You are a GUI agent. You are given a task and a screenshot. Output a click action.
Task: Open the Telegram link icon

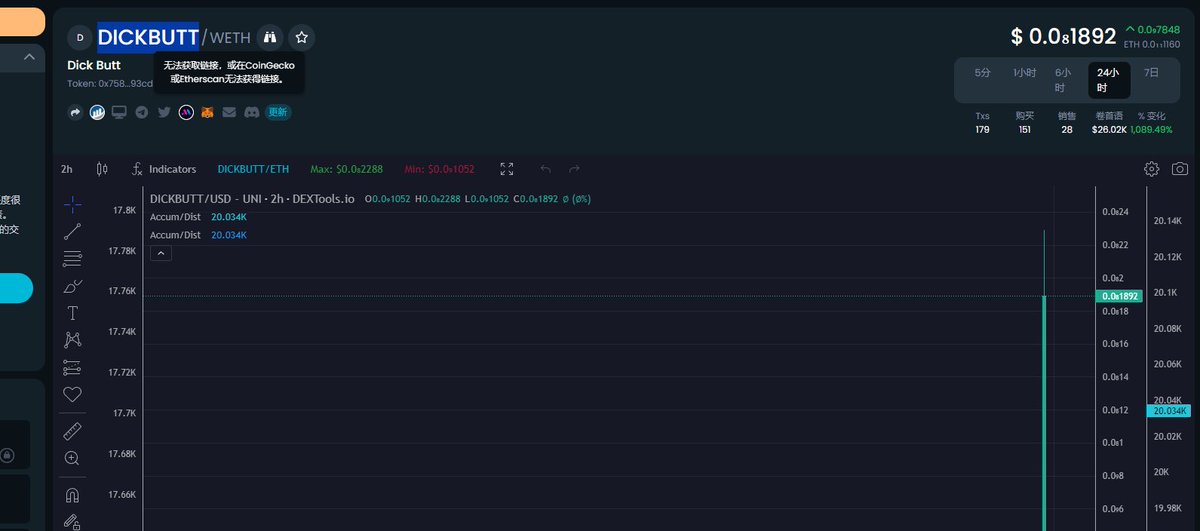coord(141,112)
